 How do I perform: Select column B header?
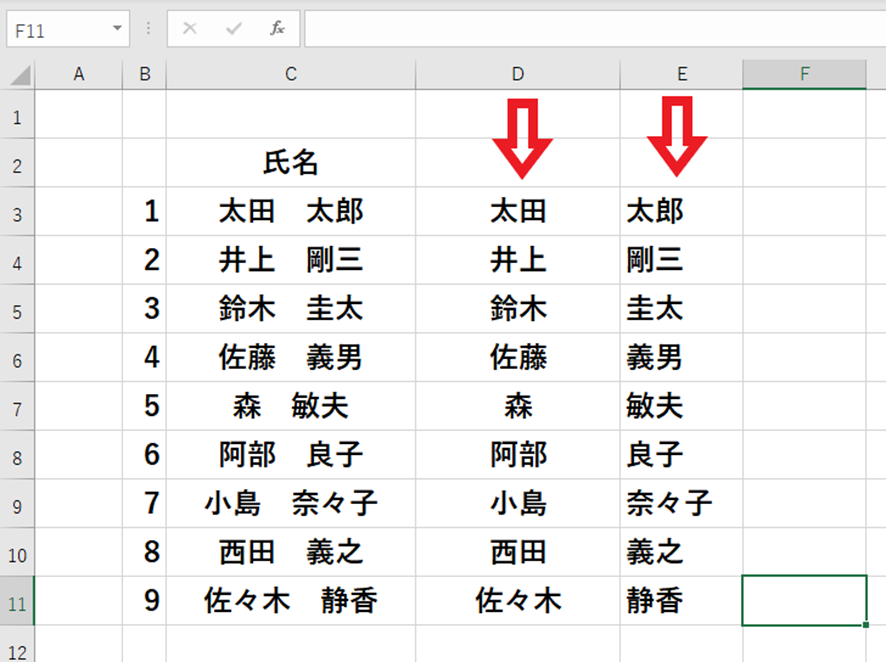coord(145,74)
